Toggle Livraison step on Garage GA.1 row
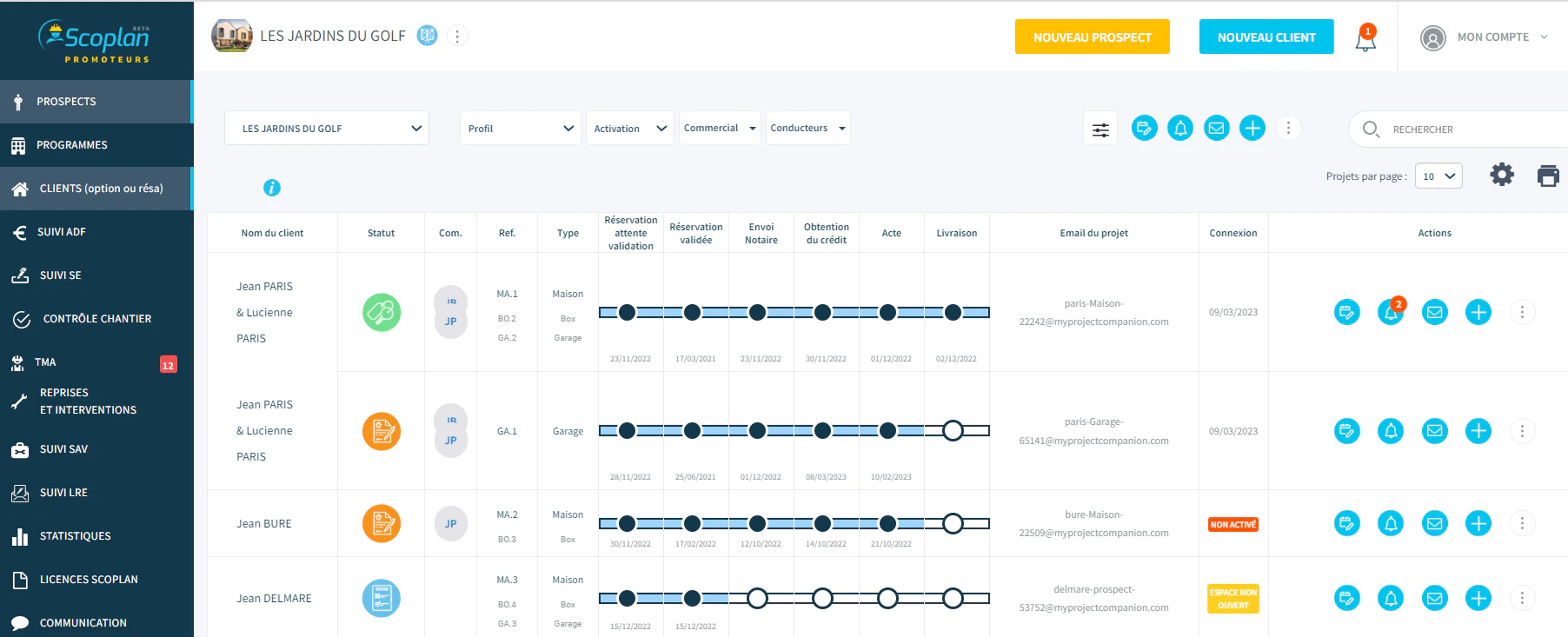The height and width of the screenshot is (637, 1568). [x=953, y=430]
